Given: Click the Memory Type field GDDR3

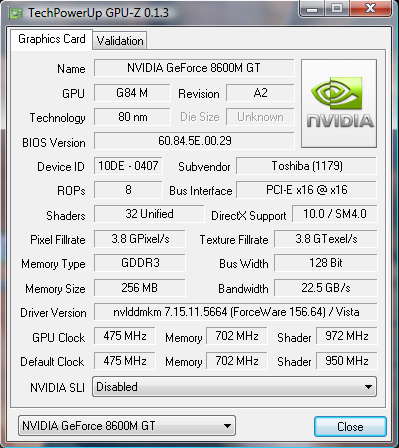Looking at the screenshot, I should pos(140,263).
